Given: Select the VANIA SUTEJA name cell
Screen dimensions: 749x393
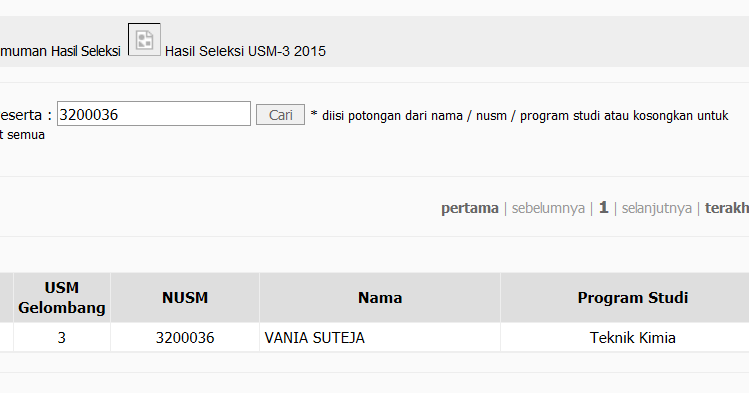Looking at the screenshot, I should click(380, 338).
